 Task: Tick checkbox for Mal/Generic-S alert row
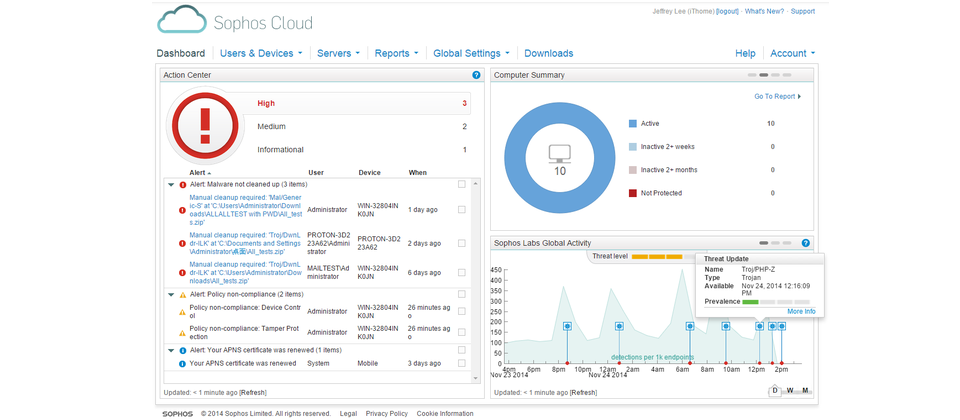[x=462, y=209]
